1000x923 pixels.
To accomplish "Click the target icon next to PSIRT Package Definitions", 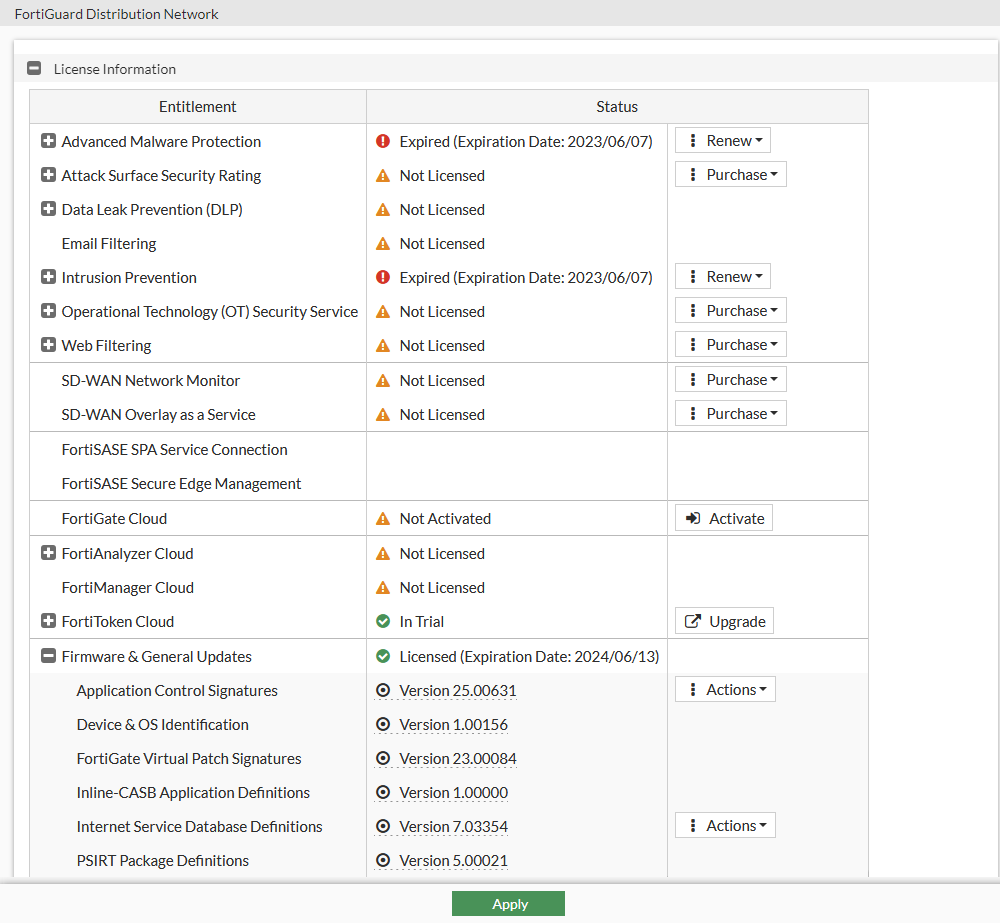I will coord(383,860).
